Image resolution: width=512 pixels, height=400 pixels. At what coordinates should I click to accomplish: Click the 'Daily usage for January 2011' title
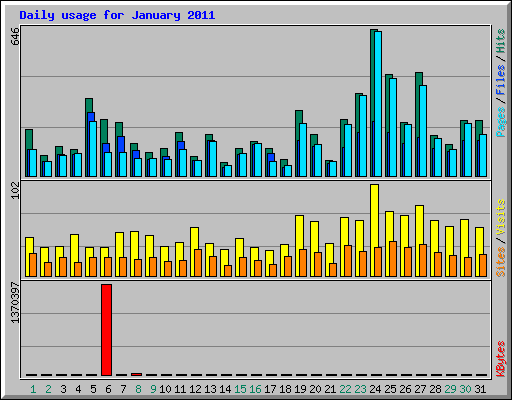coord(117,15)
